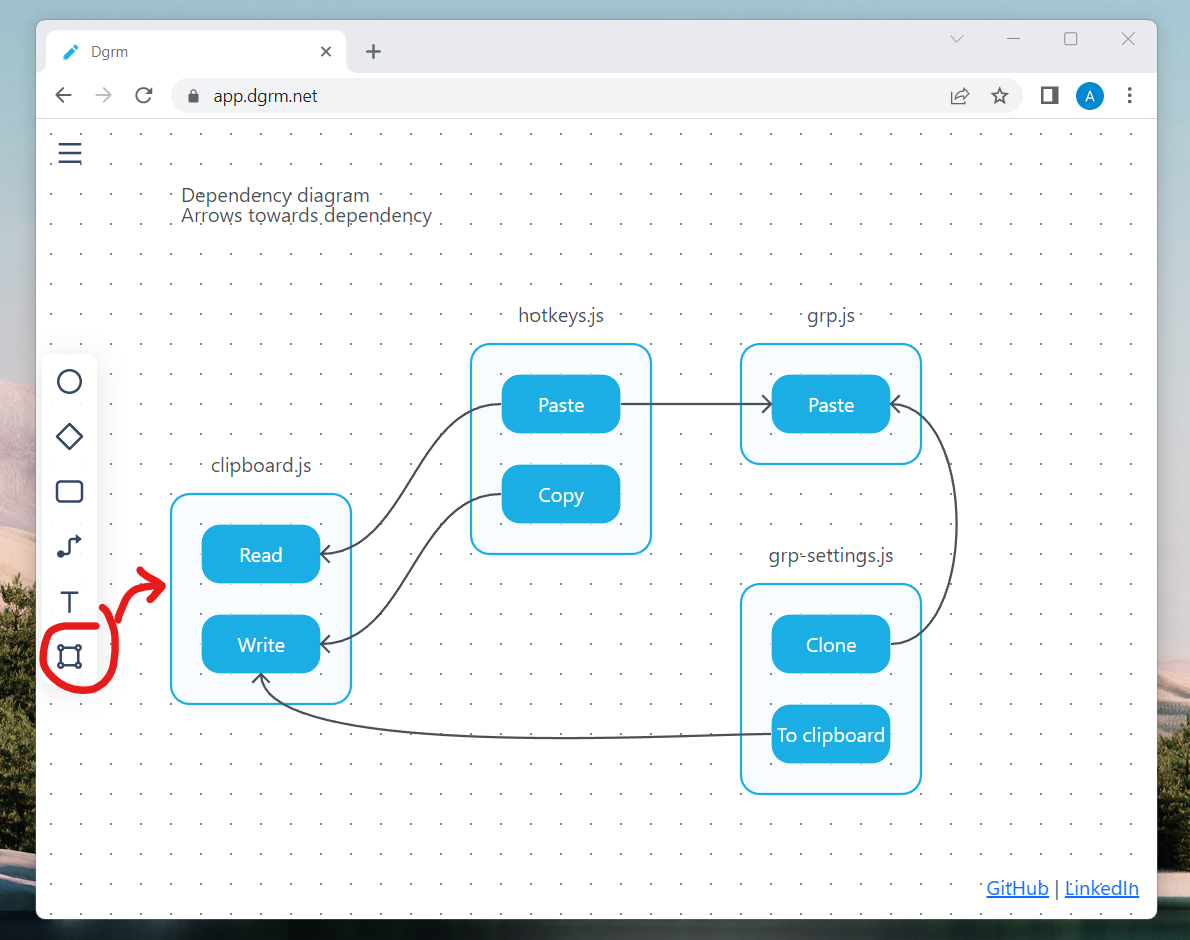Screen dimensions: 1190x940
Task: Click the share page icon
Action: click(959, 95)
